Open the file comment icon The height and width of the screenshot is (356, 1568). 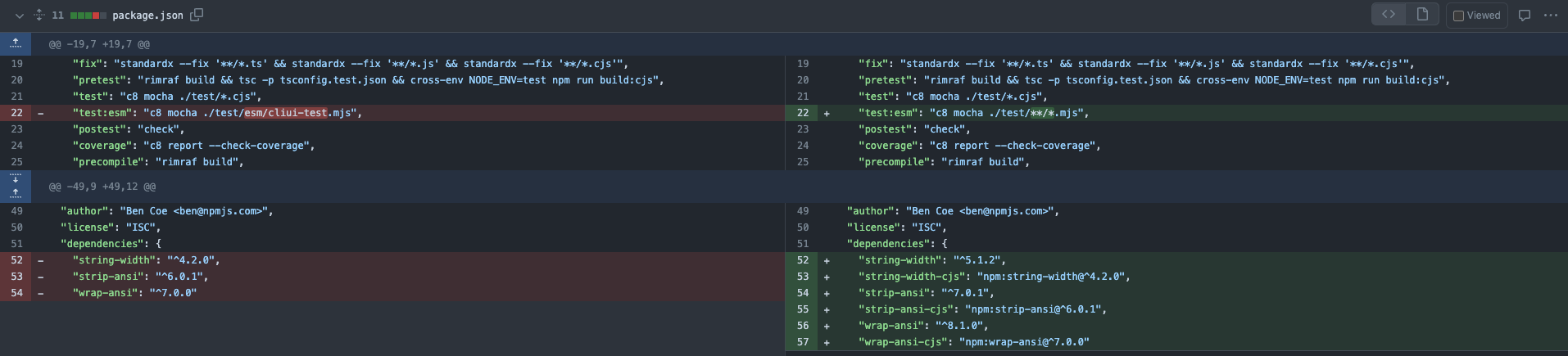(x=1525, y=16)
